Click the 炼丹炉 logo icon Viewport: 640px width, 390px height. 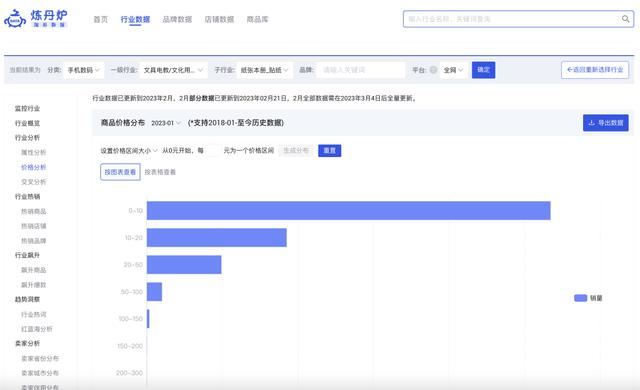click(x=15, y=19)
